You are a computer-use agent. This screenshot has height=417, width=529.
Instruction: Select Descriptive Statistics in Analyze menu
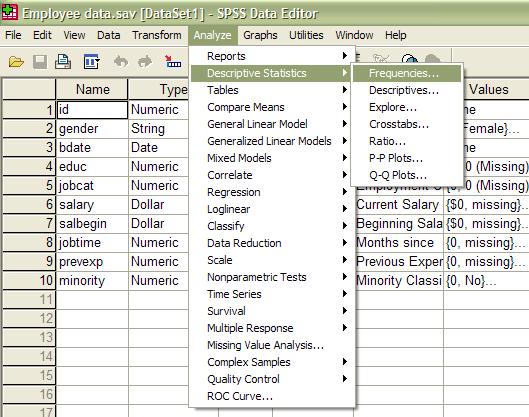272,73
